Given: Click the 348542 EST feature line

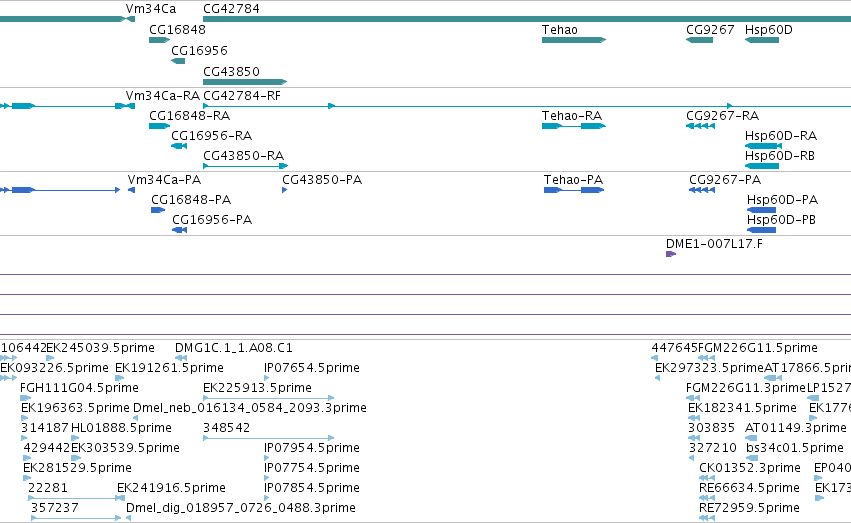Looking at the screenshot, I should click(269, 438).
